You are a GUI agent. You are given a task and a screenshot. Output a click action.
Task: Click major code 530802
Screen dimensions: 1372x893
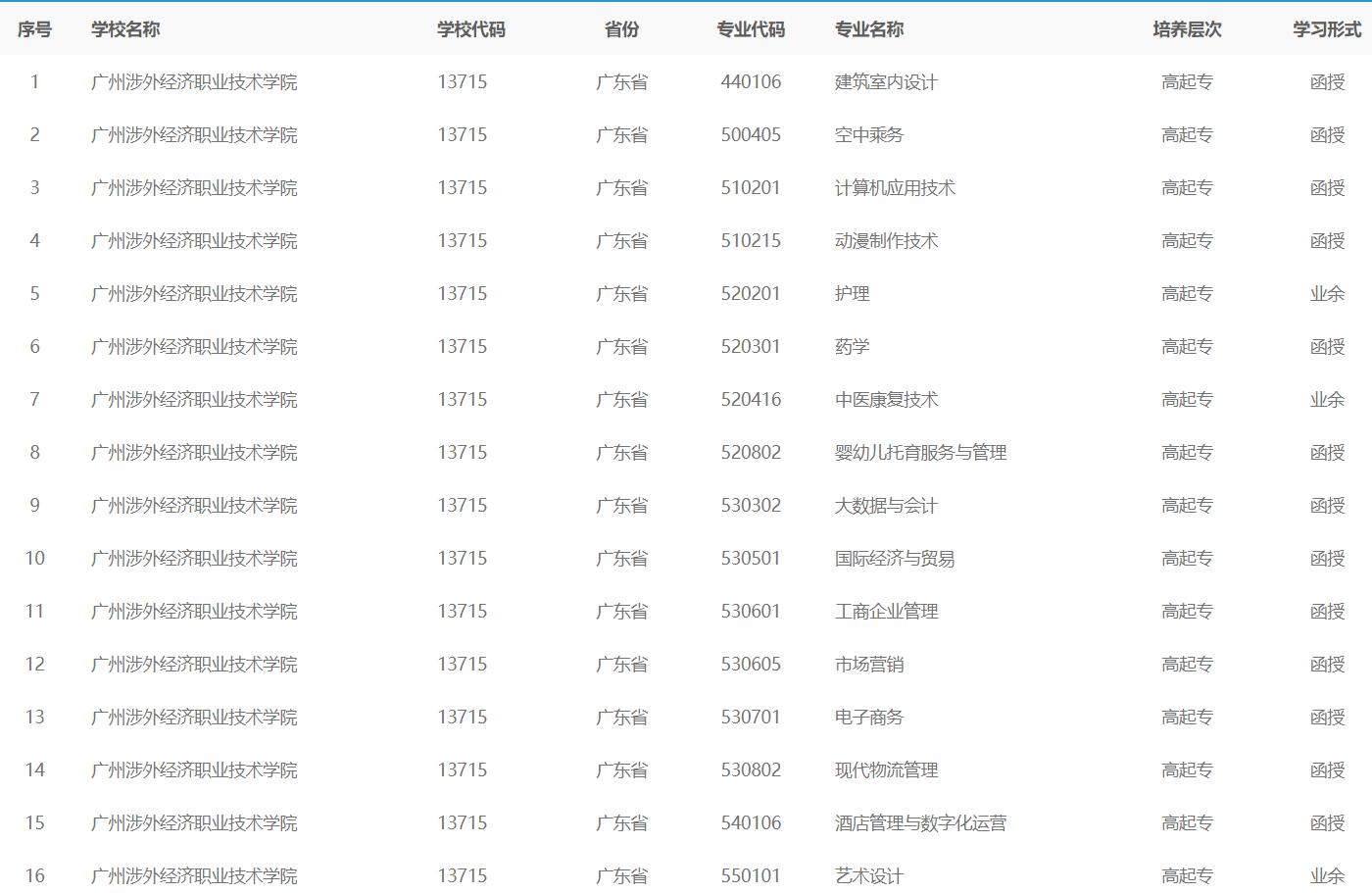pyautogui.click(x=751, y=770)
